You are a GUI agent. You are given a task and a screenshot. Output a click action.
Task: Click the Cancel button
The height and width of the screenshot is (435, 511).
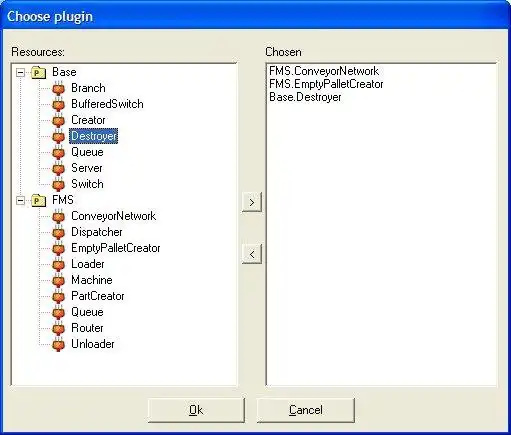pos(305,410)
